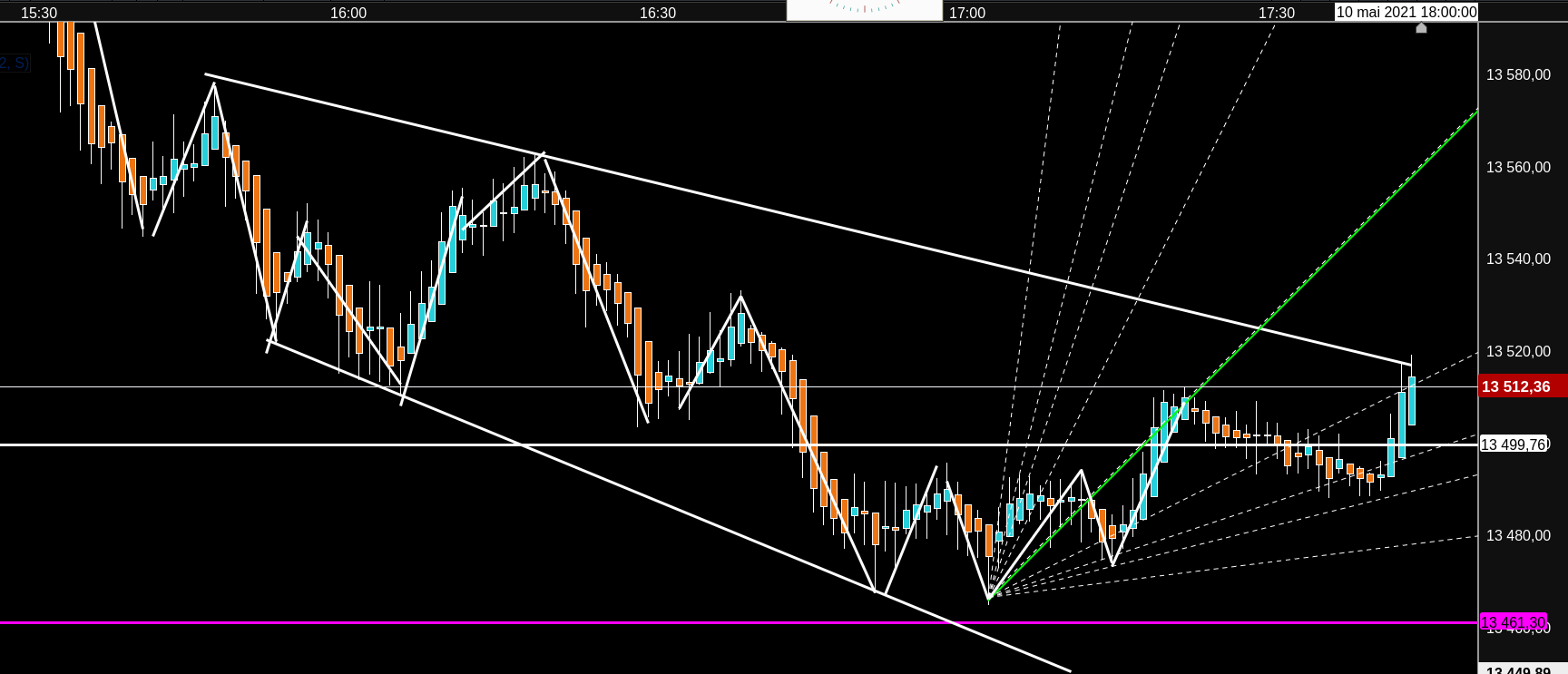This screenshot has width=1568, height=674.
Task: Click the 16:30 time axis label
Action: tap(658, 13)
